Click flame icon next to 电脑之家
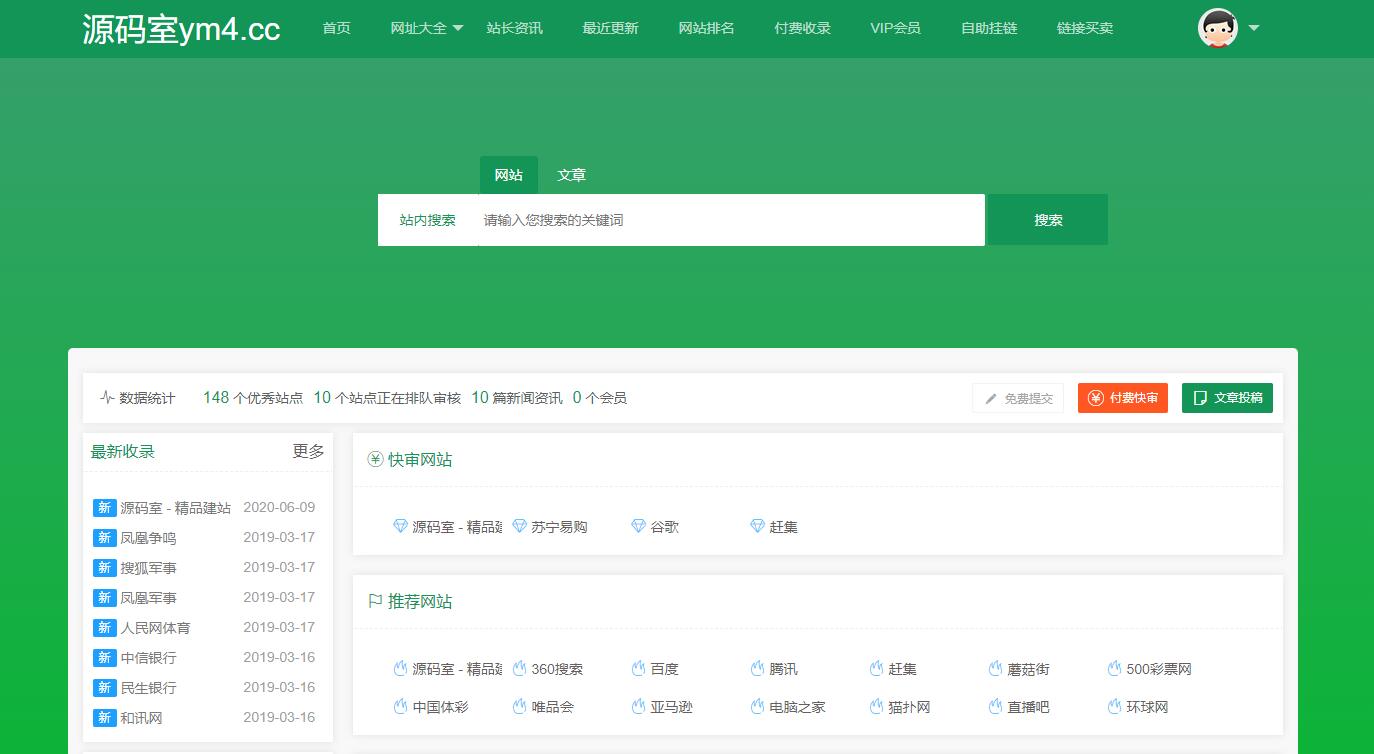The width and height of the screenshot is (1374, 754). click(758, 706)
